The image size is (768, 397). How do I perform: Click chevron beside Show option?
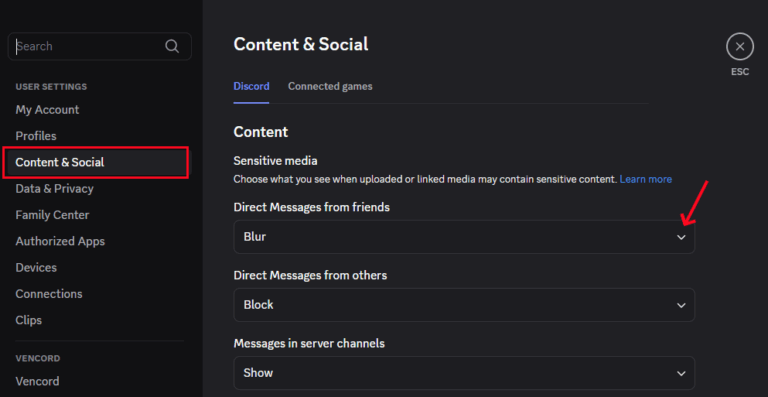681,374
